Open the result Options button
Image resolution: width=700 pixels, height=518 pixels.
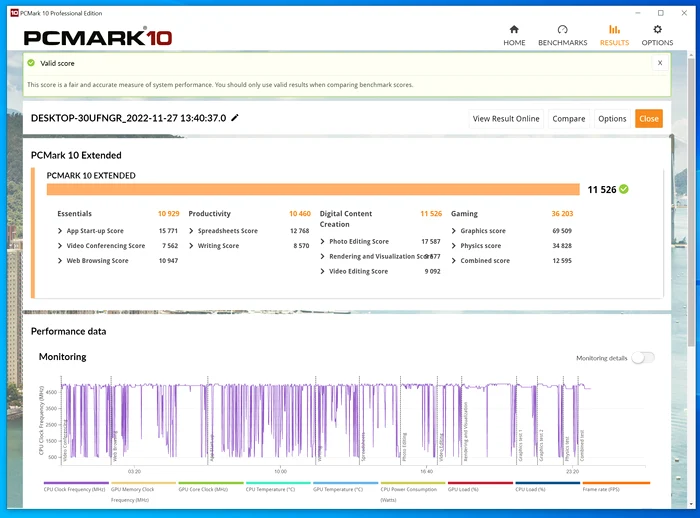[x=612, y=119]
